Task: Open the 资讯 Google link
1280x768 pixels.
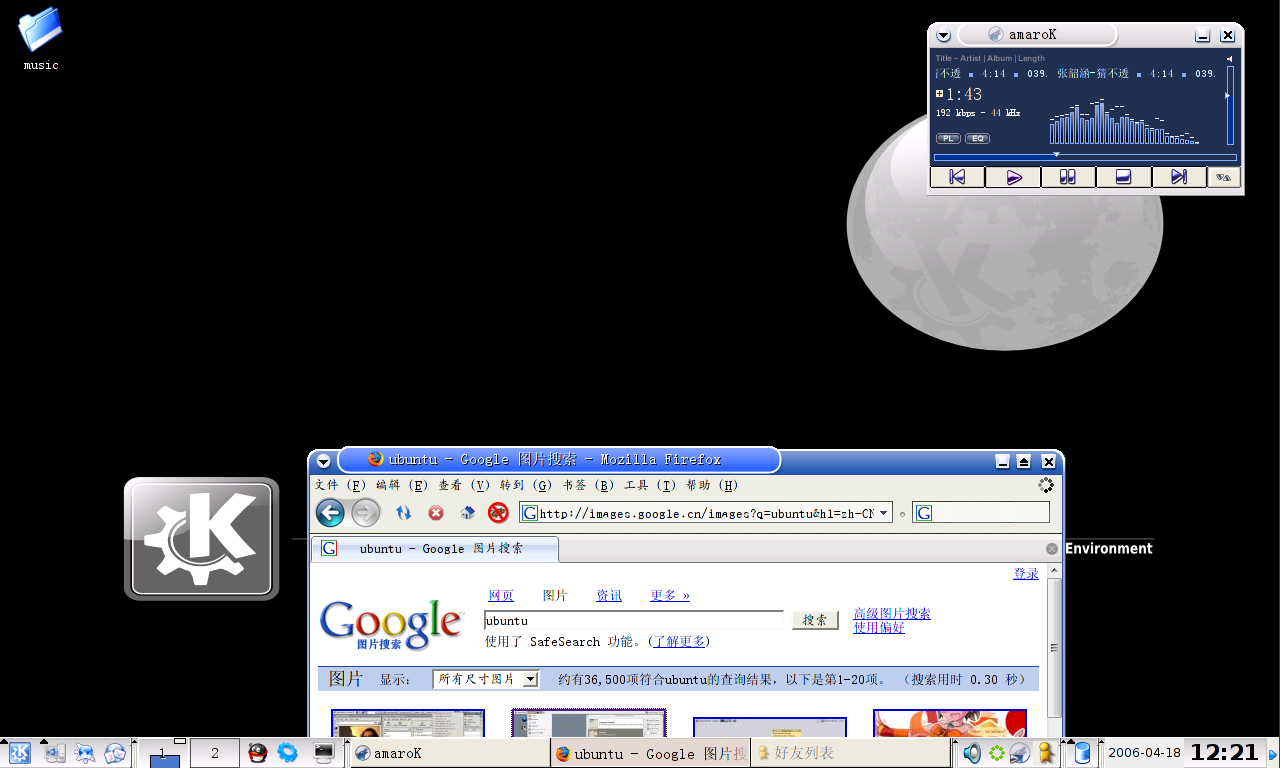Action: click(609, 596)
